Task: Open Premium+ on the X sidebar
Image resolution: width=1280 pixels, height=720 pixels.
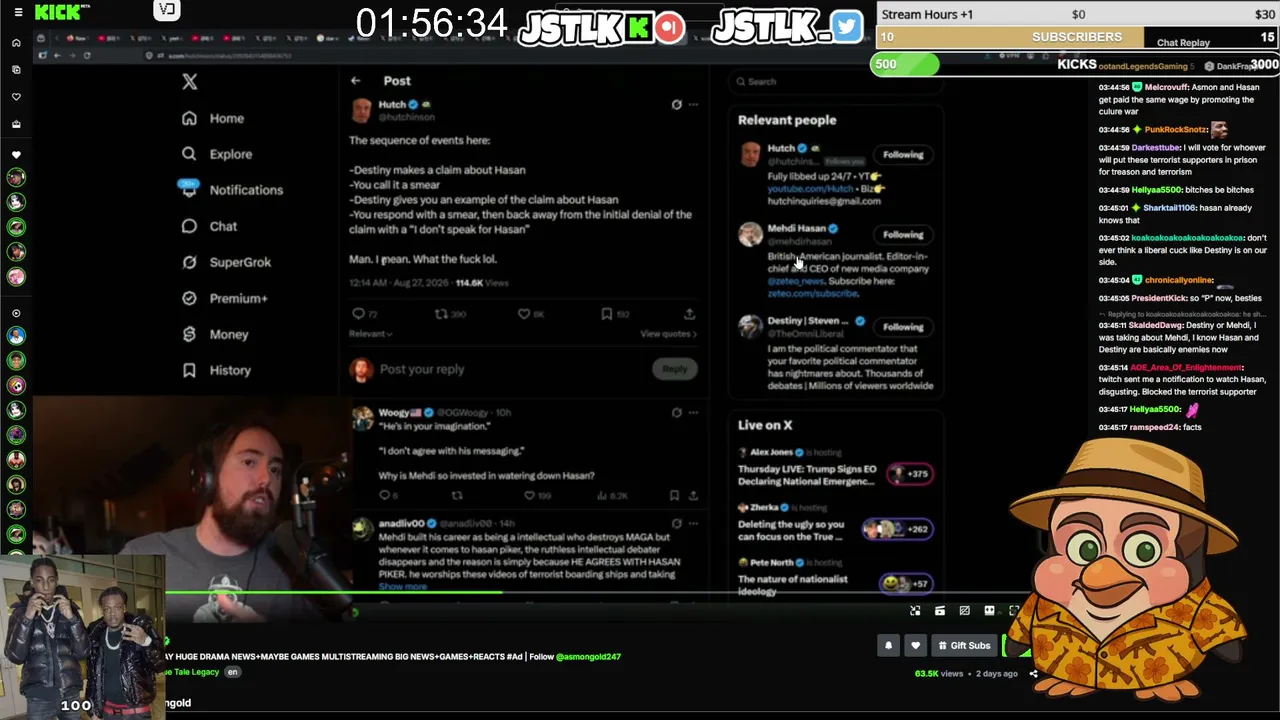Action: (x=225, y=298)
